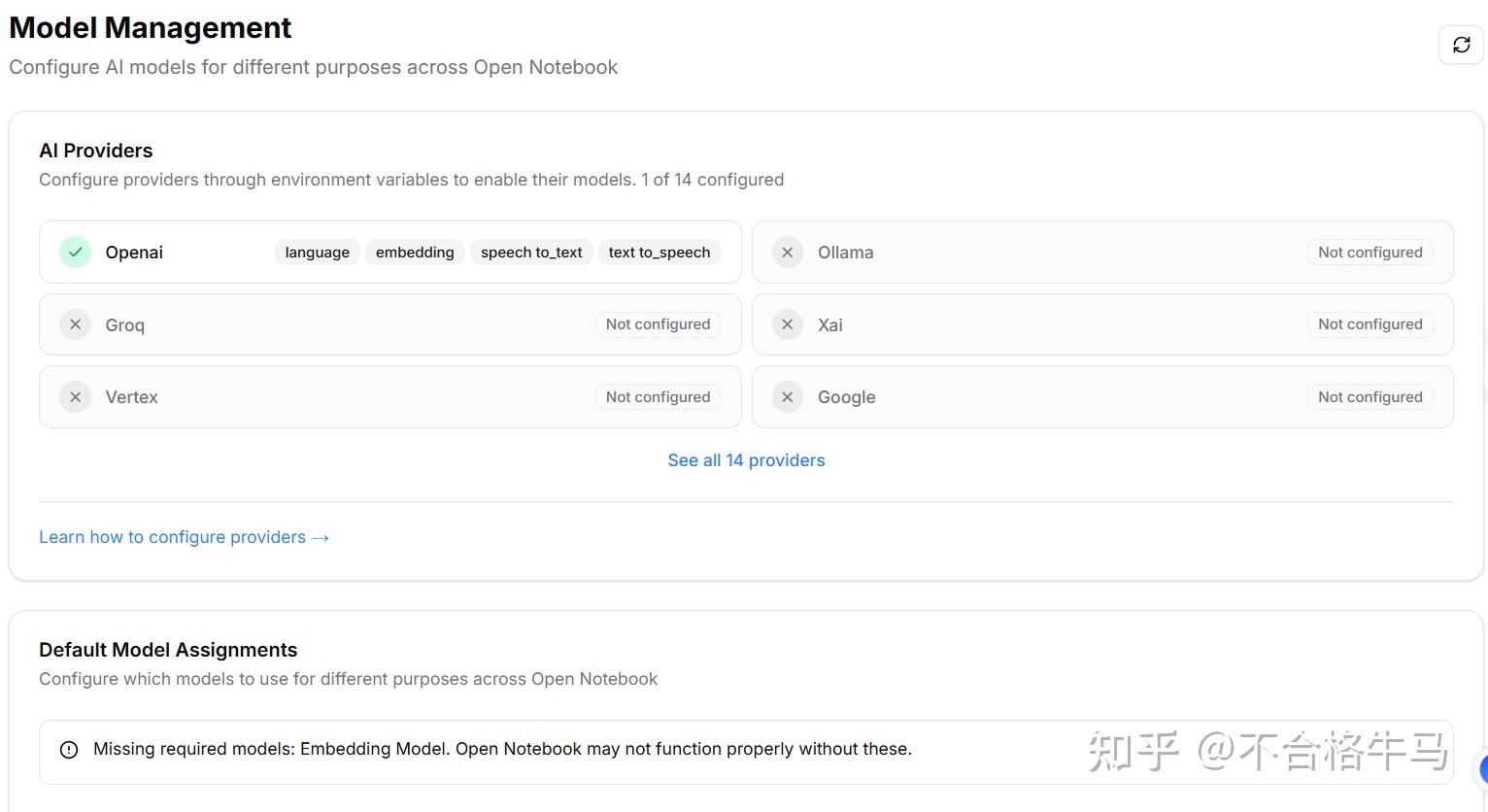Click Groq's Not configured badge

[x=658, y=324]
